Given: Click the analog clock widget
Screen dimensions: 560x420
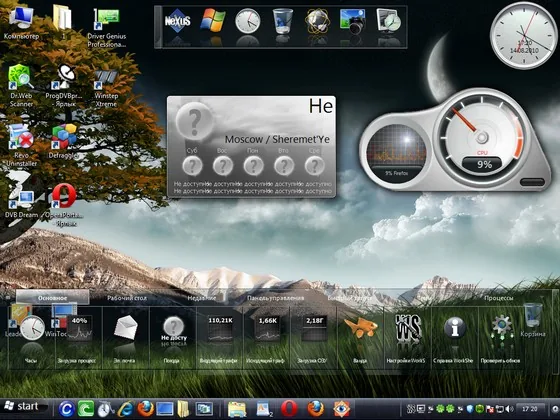Looking at the screenshot, I should 524,35.
